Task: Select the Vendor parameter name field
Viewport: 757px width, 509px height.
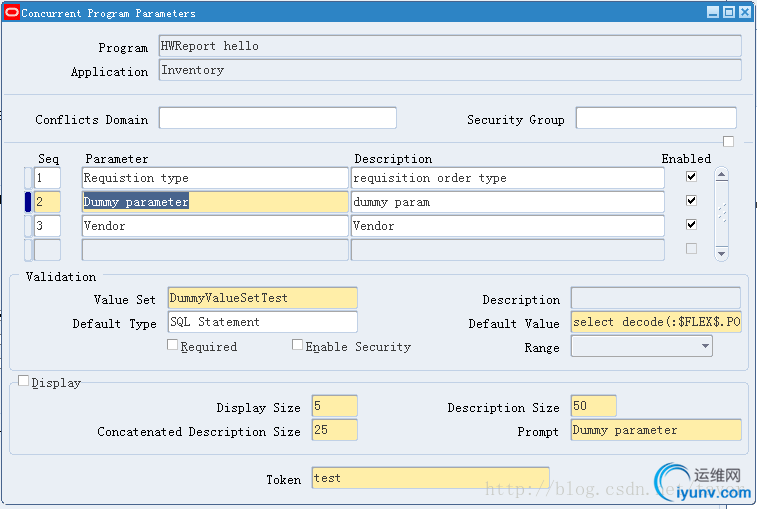Action: [214, 226]
